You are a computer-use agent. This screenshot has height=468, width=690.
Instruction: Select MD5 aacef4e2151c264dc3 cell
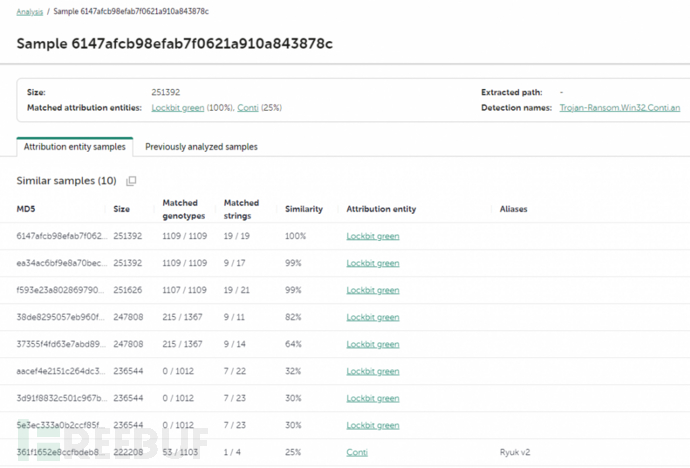pyautogui.click(x=61, y=371)
